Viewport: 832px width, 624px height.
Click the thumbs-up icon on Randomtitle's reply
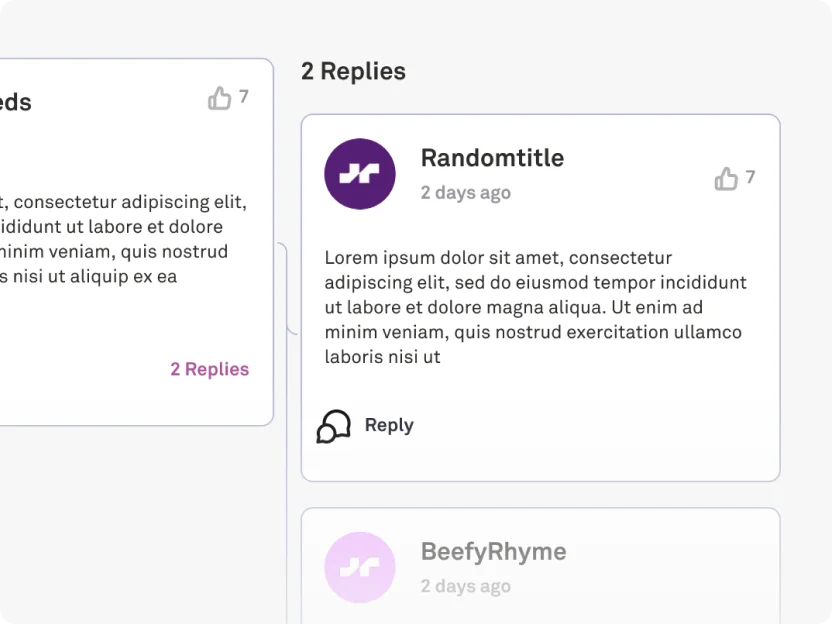coord(726,178)
